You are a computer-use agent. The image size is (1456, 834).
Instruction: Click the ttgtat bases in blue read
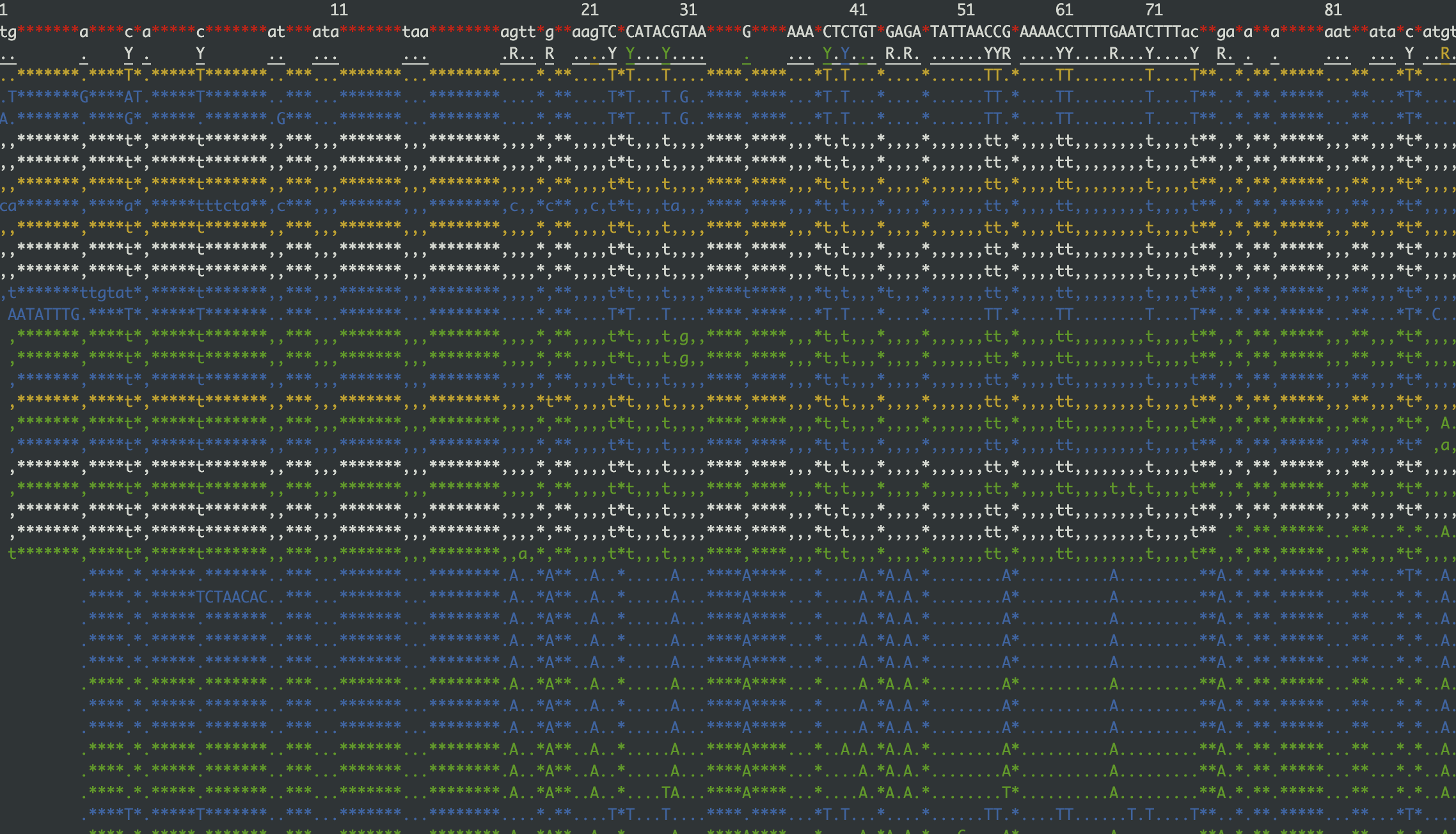pos(106,292)
